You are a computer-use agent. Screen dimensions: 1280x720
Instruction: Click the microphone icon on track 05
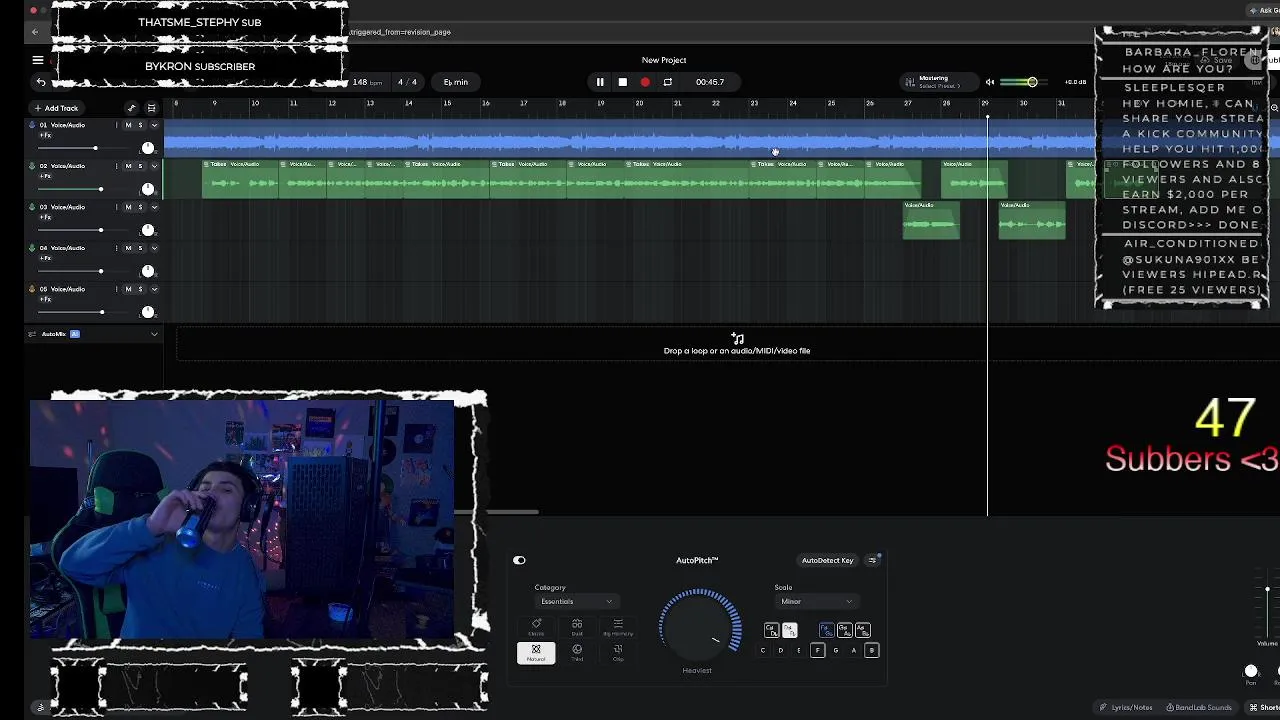click(32, 289)
